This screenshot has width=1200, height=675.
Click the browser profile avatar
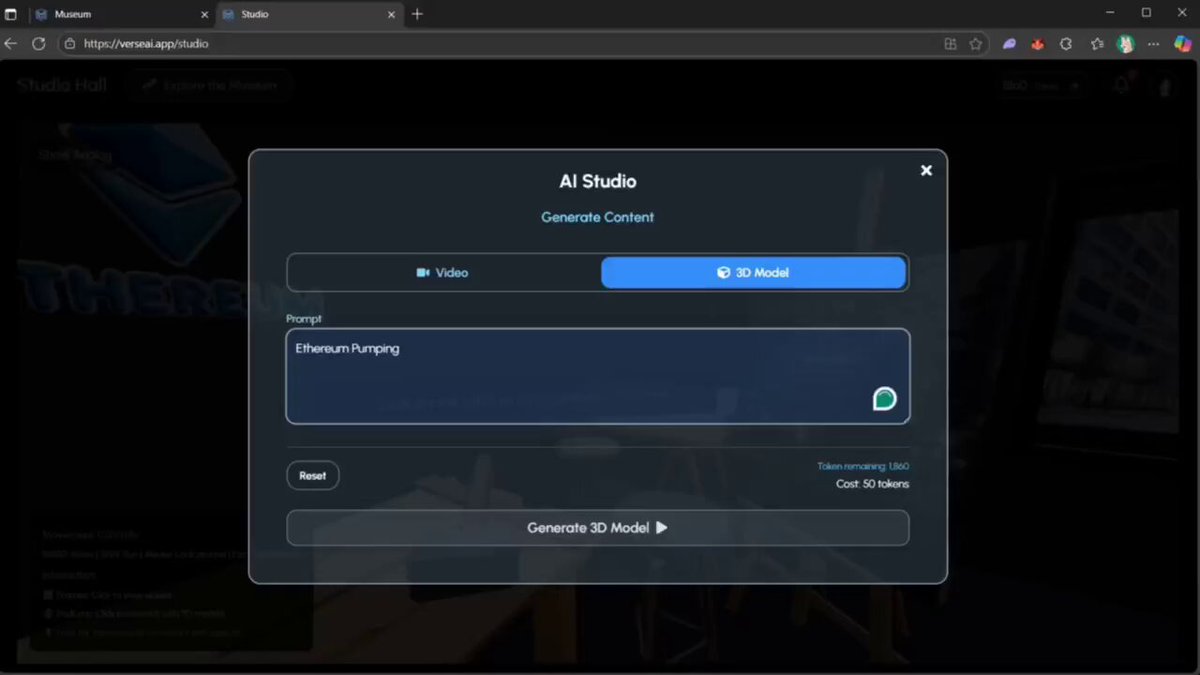(x=1125, y=44)
